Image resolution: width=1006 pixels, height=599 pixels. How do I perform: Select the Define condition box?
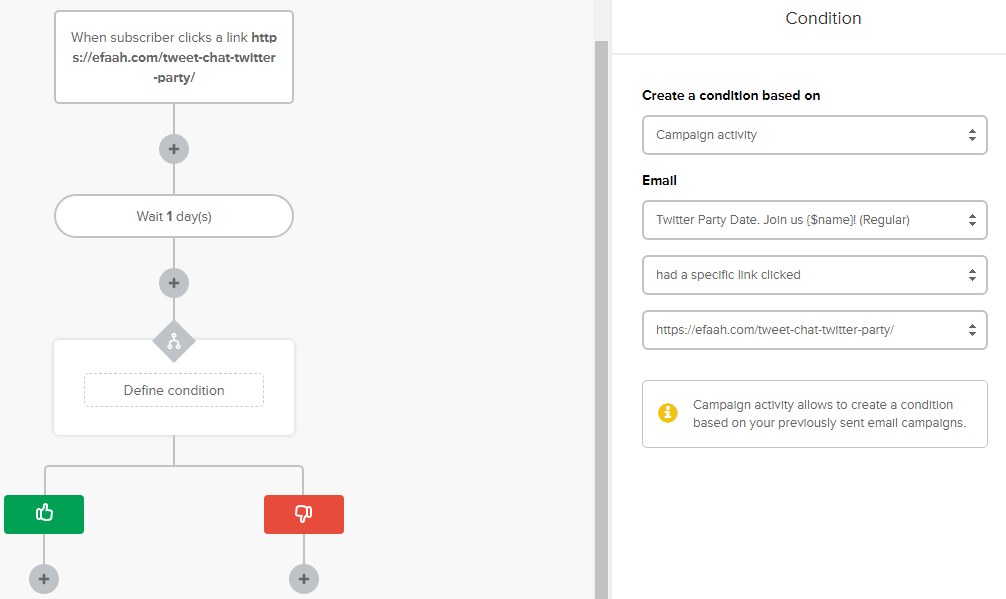tap(174, 390)
